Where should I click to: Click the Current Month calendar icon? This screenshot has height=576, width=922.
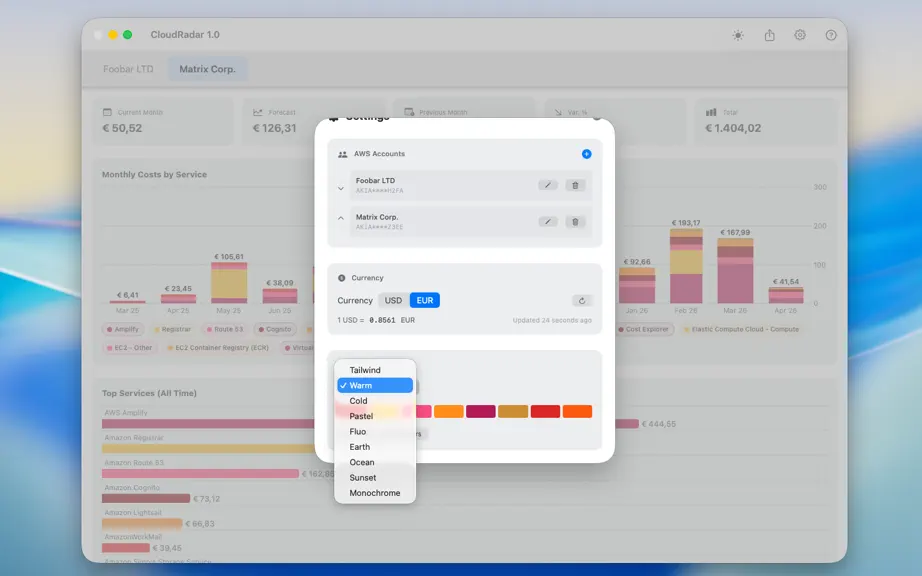pyautogui.click(x=107, y=112)
